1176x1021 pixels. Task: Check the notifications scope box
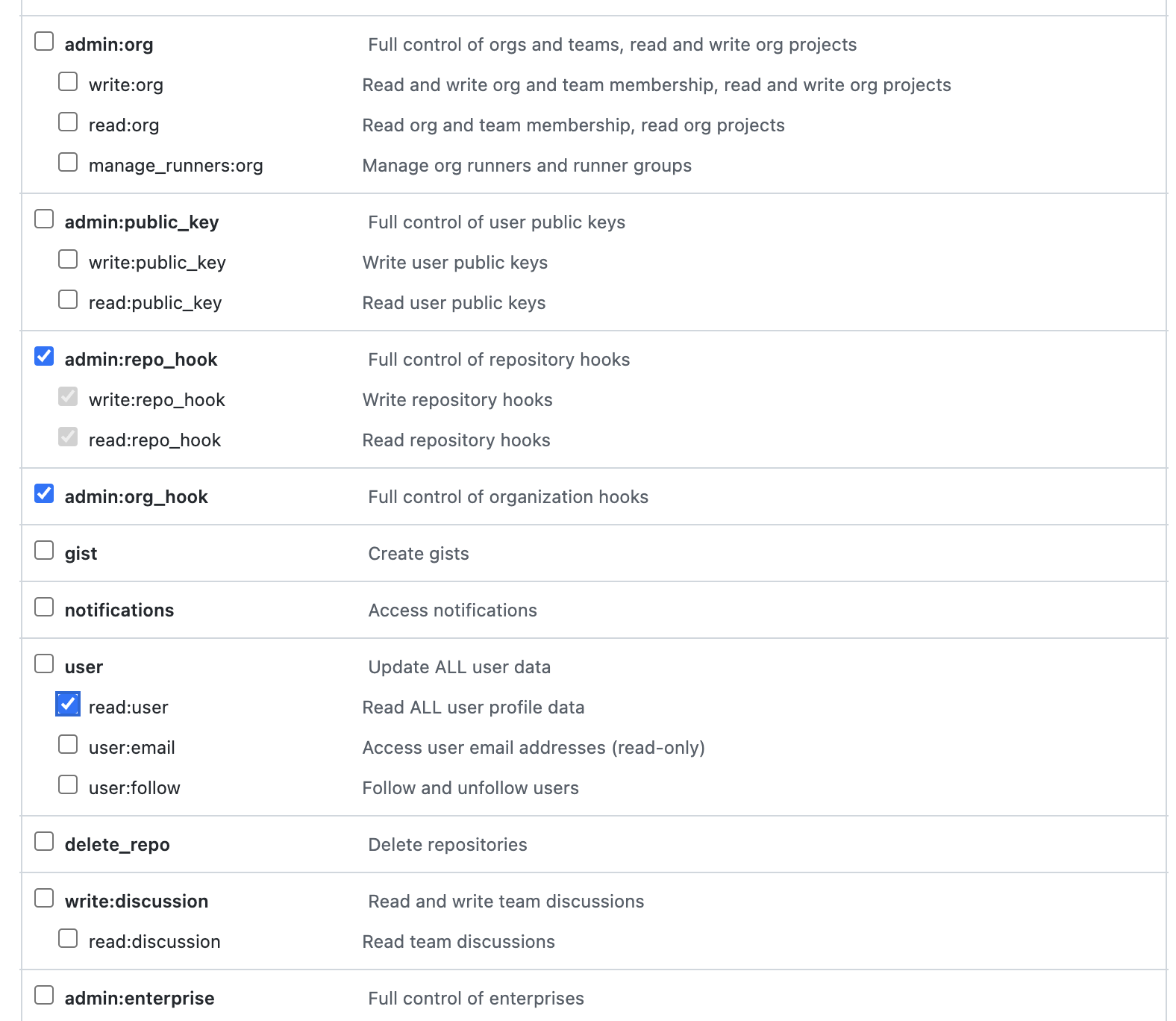[44, 607]
